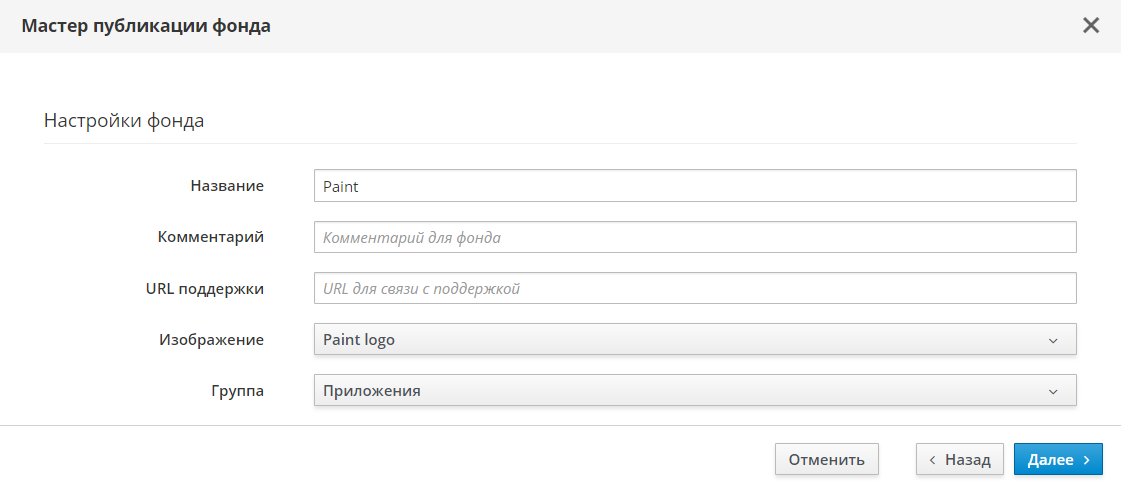The image size is (1121, 495).
Task: Click the left chevron in Назад button
Action: (932, 460)
